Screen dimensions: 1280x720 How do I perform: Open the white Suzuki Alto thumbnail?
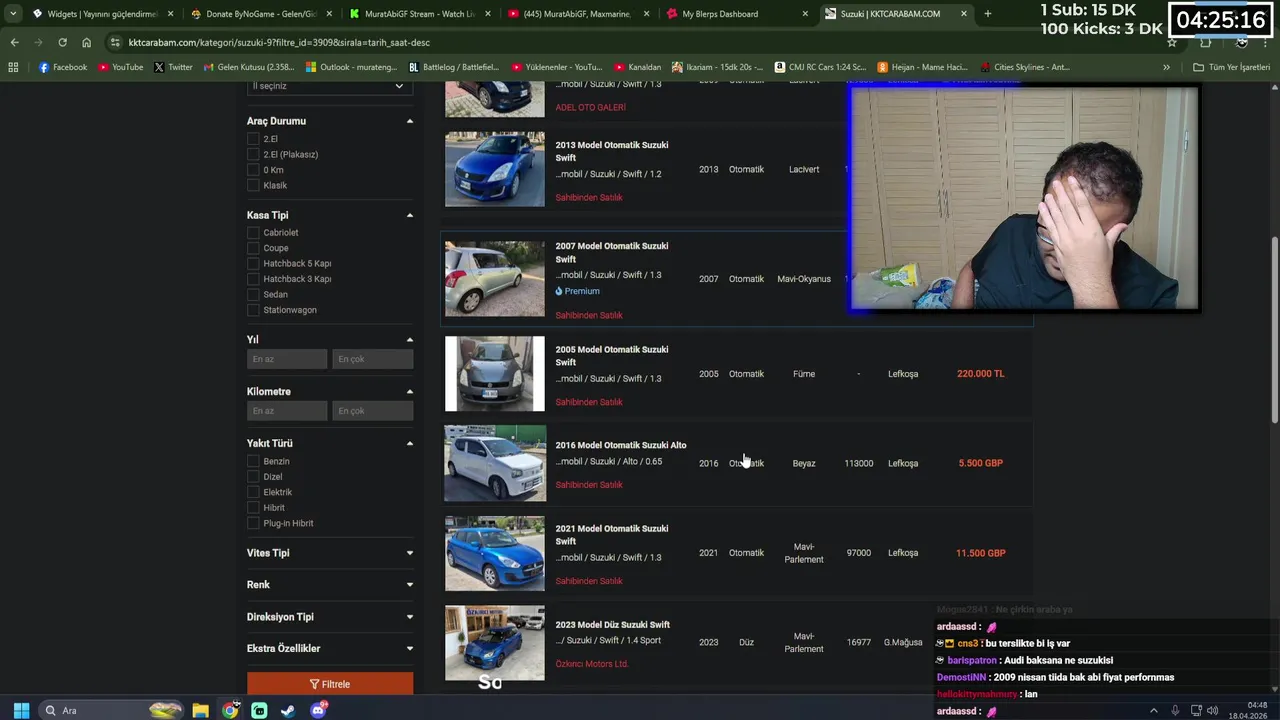pyautogui.click(x=495, y=463)
